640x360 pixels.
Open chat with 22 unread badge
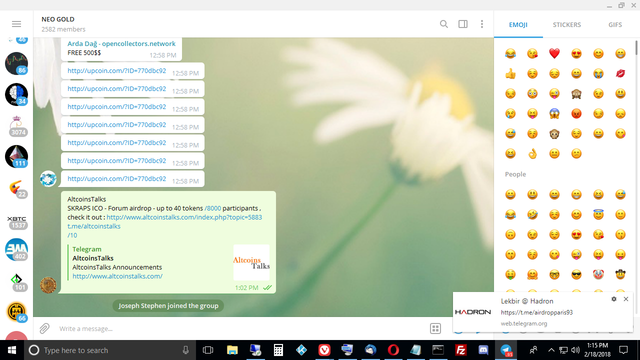16,188
